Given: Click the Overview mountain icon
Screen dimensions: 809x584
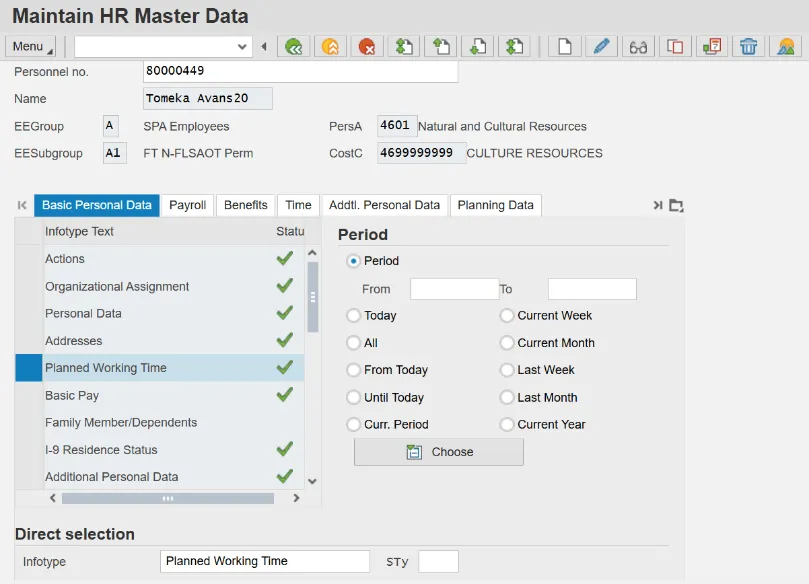Looking at the screenshot, I should point(786,47).
